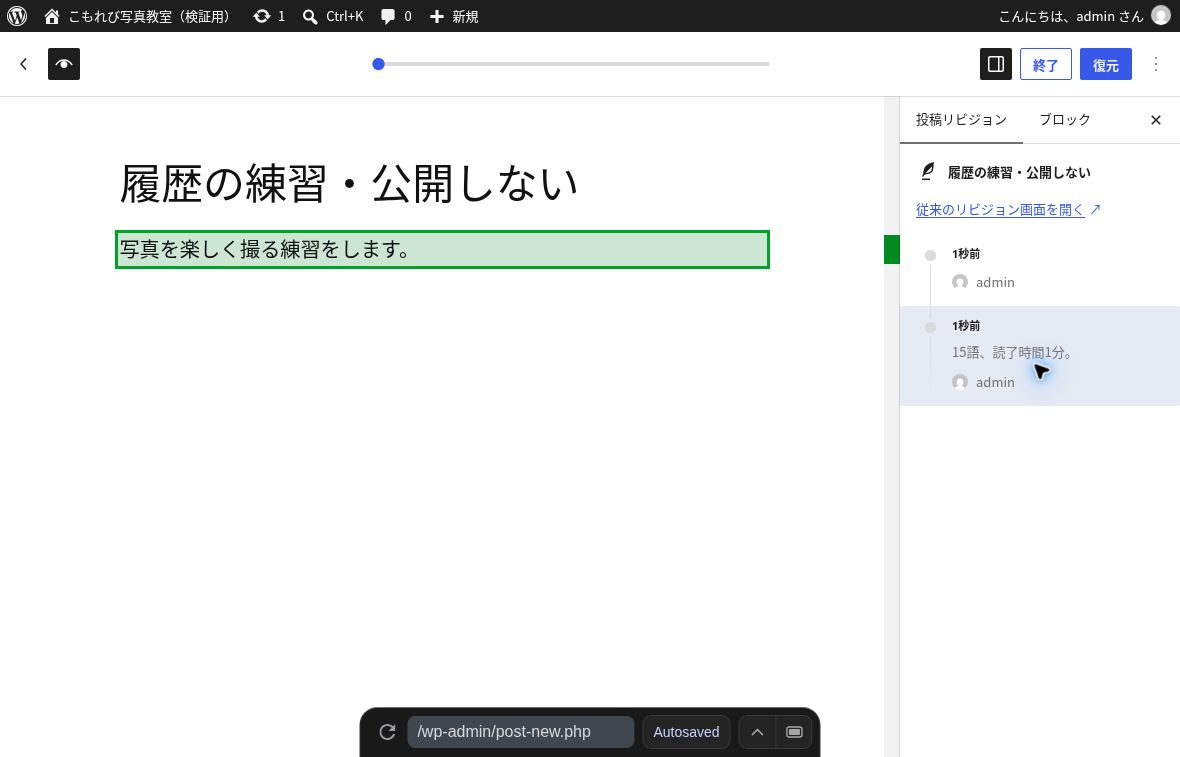The height and width of the screenshot is (757, 1180).
Task: Click the revision slider handle
Action: pos(379,64)
